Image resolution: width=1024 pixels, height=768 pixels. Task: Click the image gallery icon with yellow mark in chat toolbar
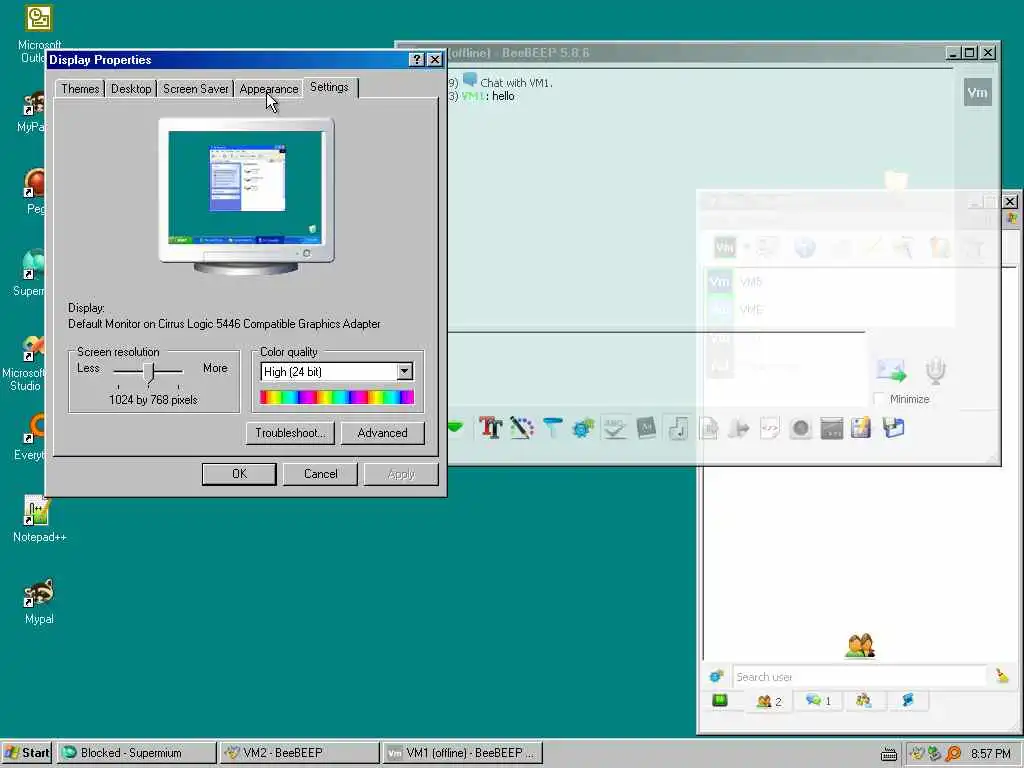click(861, 428)
